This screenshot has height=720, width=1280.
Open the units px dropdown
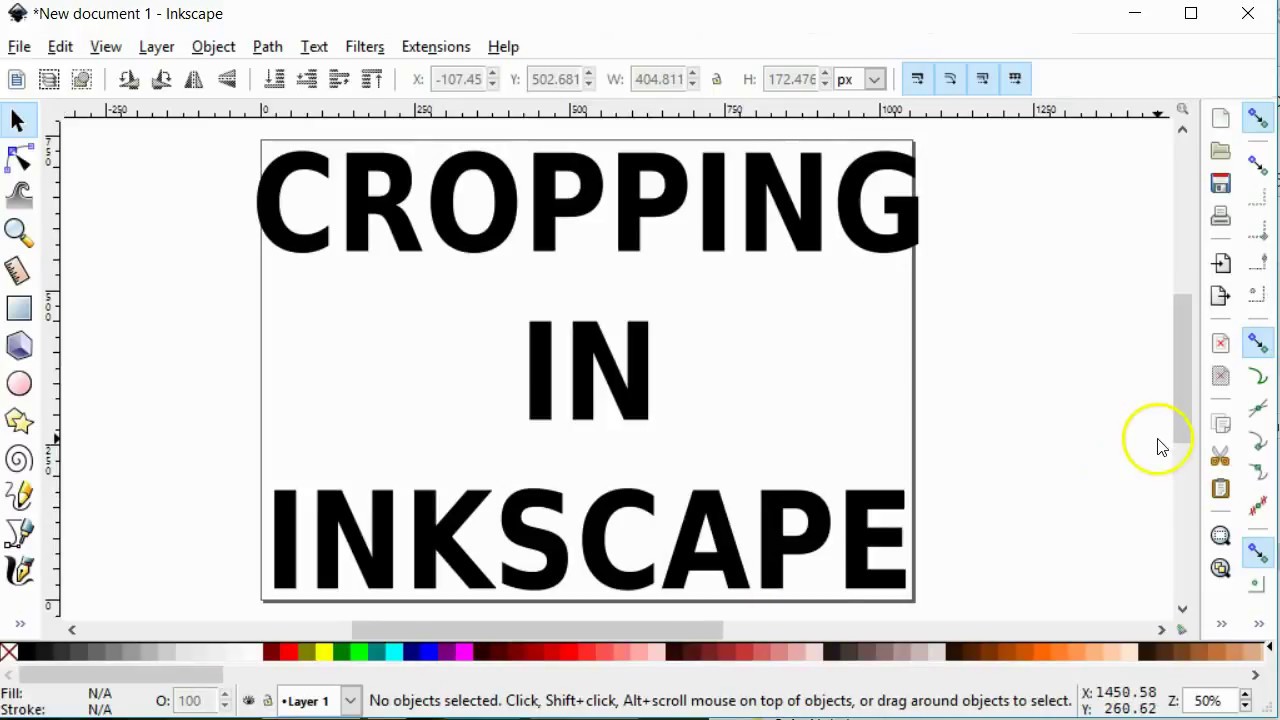[x=860, y=79]
